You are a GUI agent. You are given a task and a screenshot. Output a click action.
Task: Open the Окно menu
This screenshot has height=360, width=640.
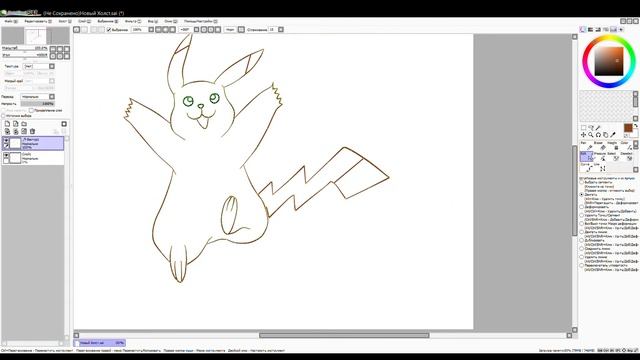(x=171, y=21)
